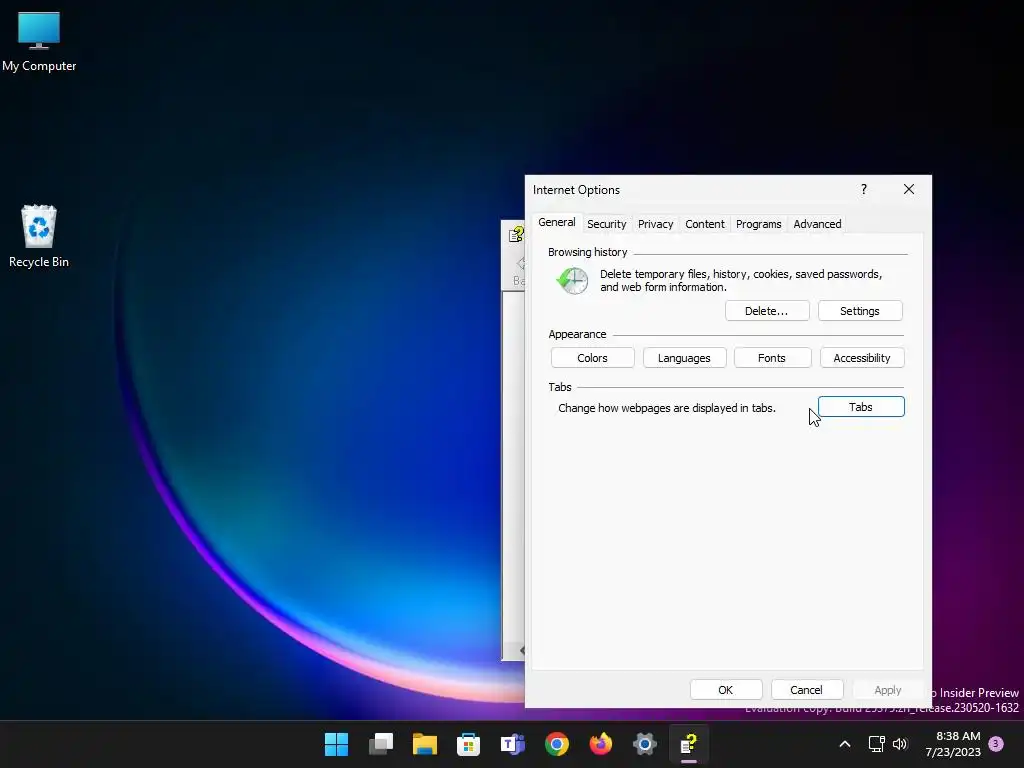Open volume control tray icon
1024x768 pixels.
pyautogui.click(x=900, y=744)
